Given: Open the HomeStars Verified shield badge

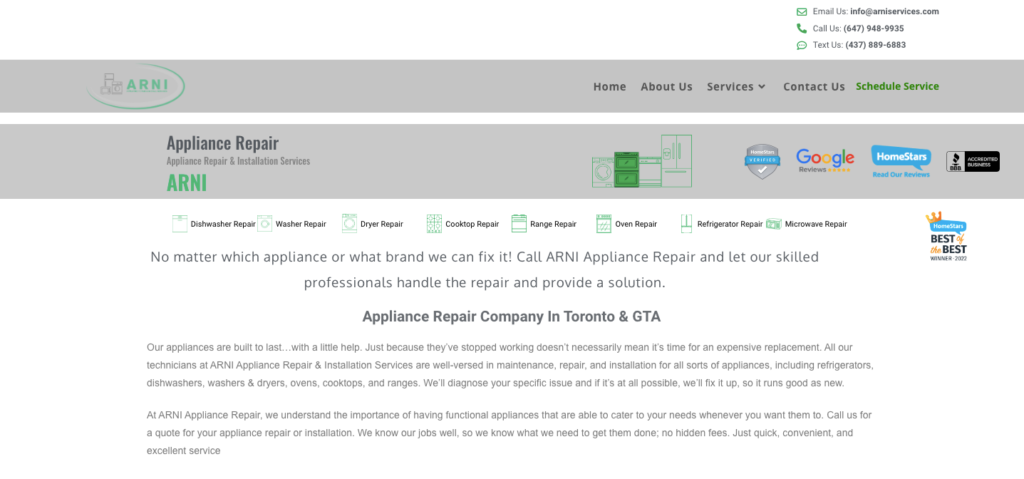Looking at the screenshot, I should tap(762, 161).
